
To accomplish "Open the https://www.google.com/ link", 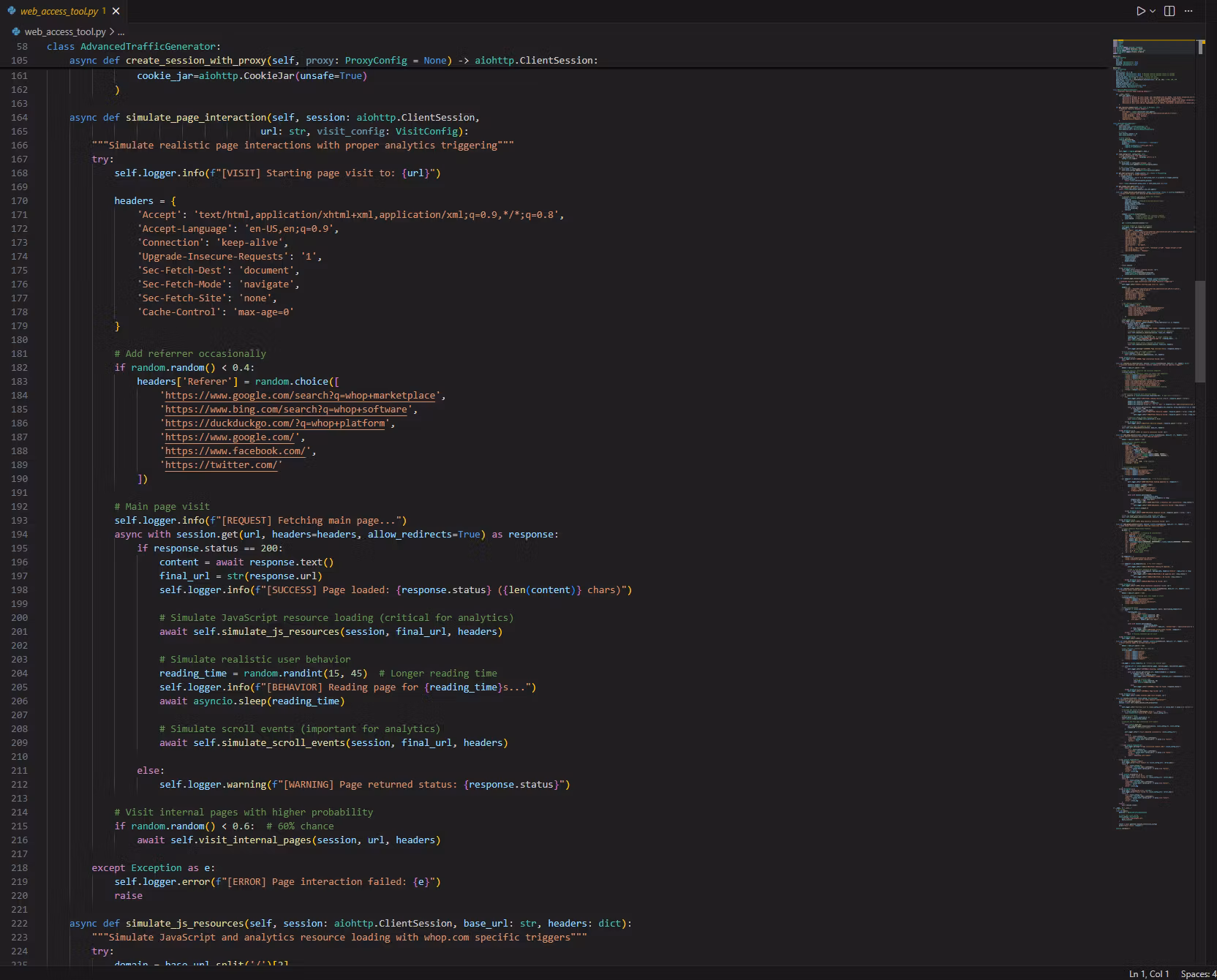I will pyautogui.click(x=230, y=437).
